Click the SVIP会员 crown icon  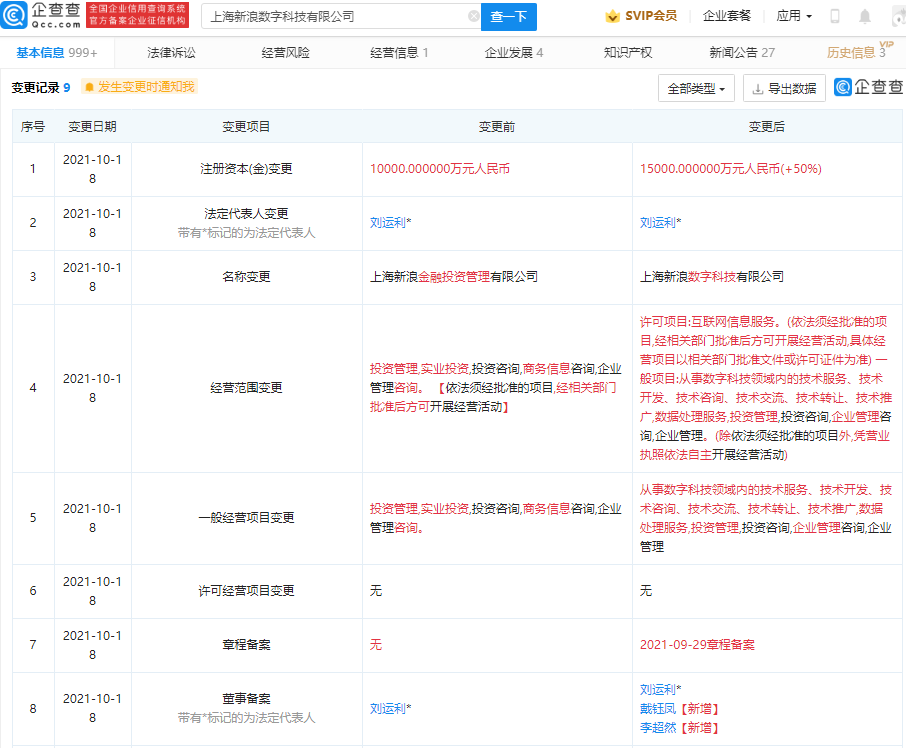tap(612, 16)
